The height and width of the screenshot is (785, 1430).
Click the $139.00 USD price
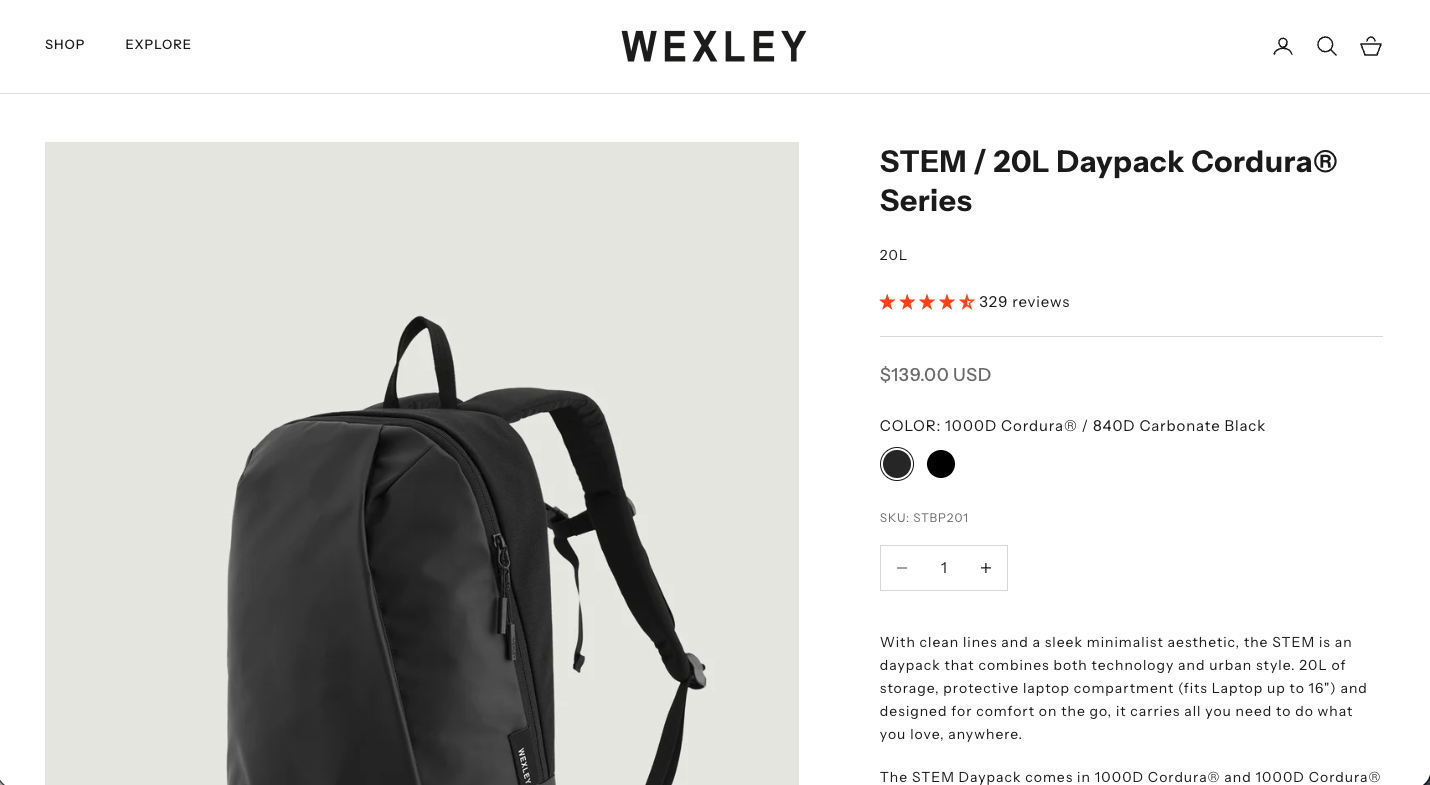(935, 375)
